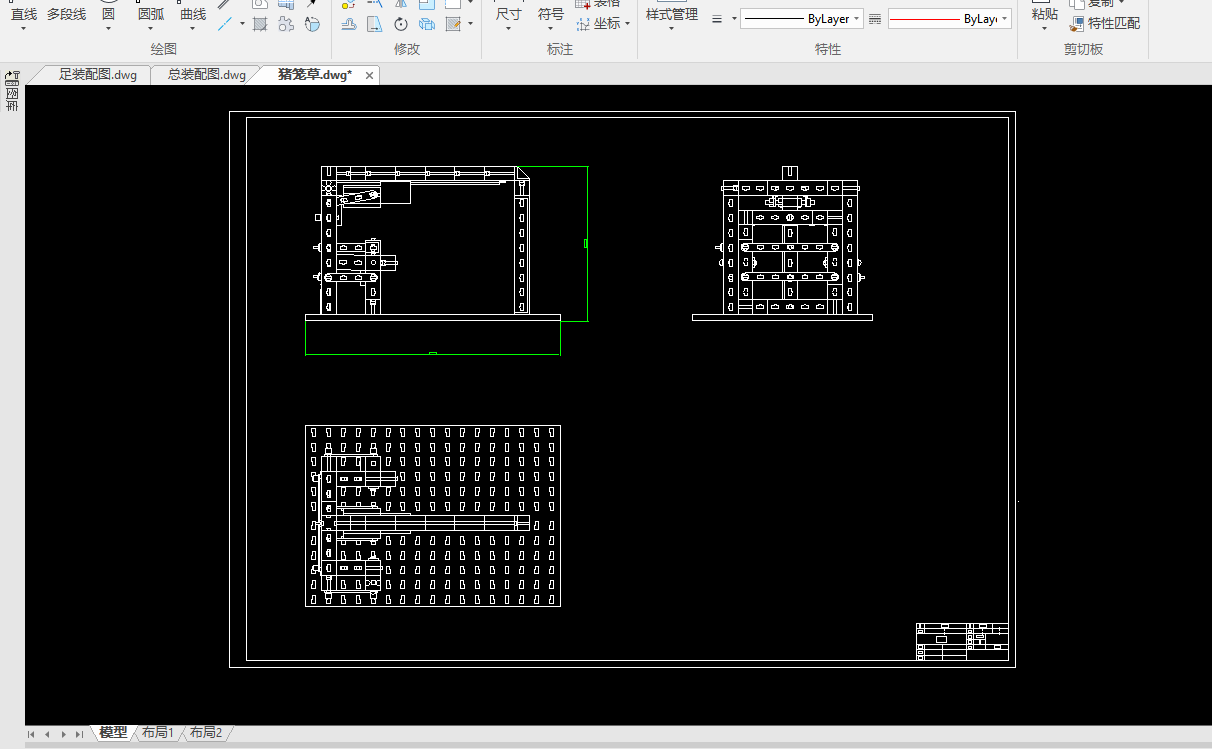Screen dimensions: 1212x749
Task: Click the 绘图 panel title
Action: pyautogui.click(x=164, y=49)
